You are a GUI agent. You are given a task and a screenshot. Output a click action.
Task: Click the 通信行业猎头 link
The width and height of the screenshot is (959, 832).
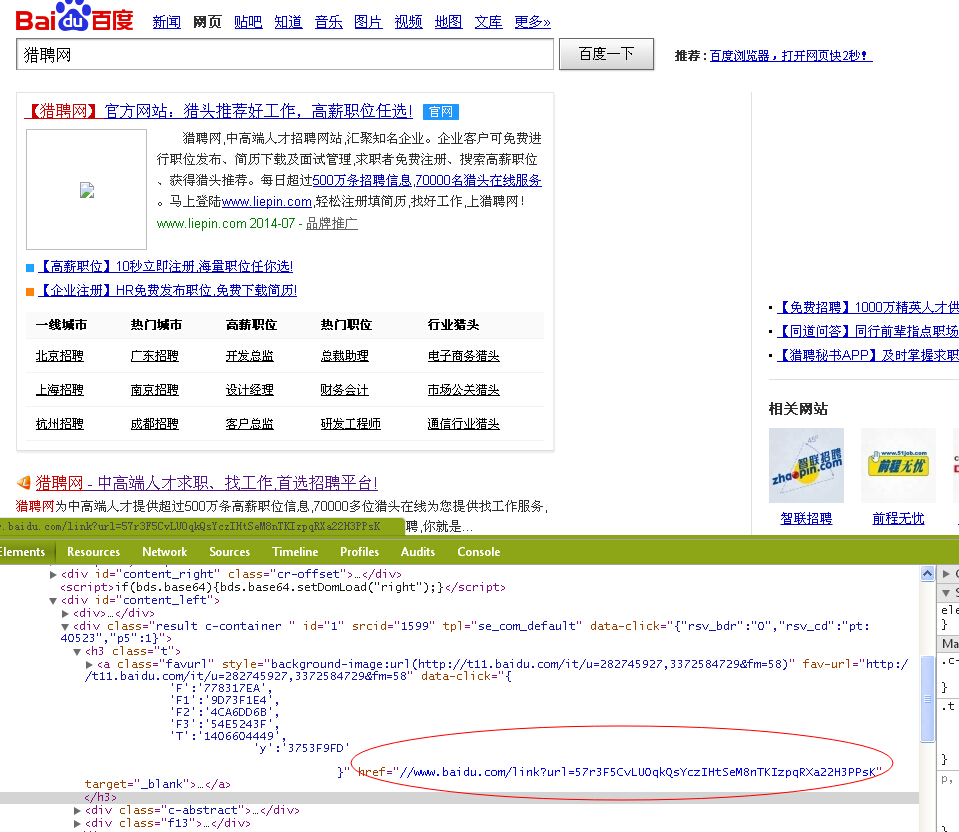coord(464,424)
